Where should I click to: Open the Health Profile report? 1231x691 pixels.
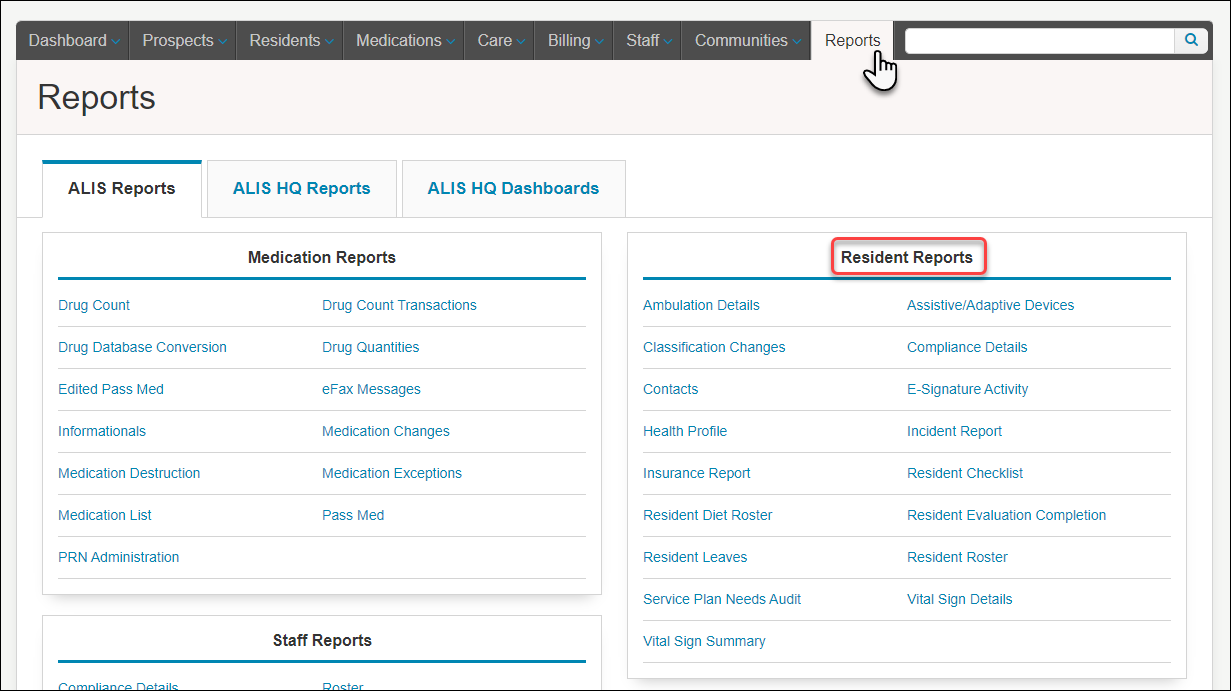click(x=685, y=431)
